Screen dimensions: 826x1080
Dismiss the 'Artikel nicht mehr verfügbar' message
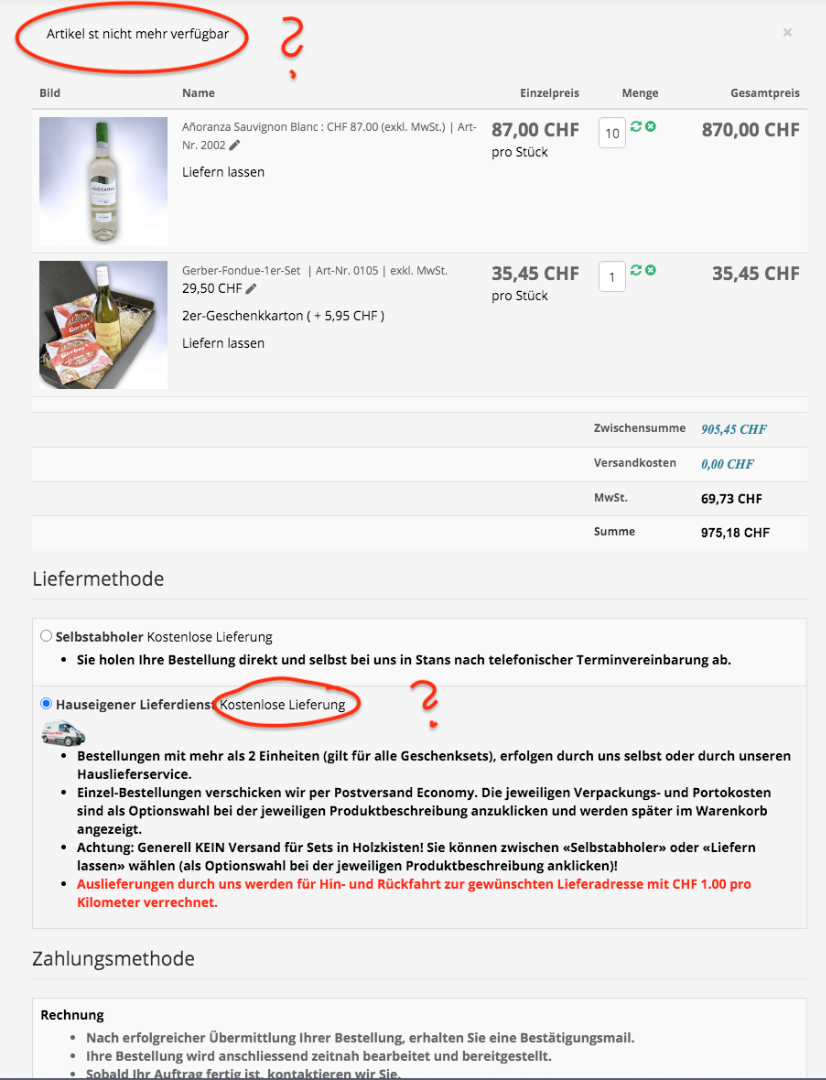pos(787,32)
